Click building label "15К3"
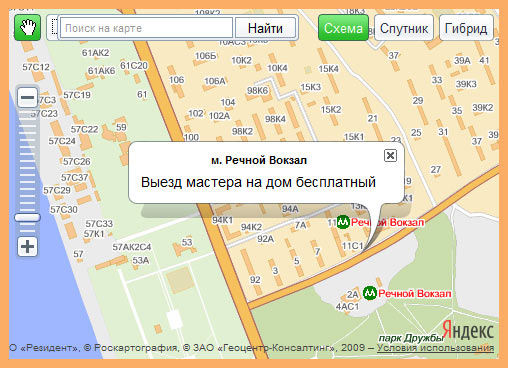 (x=311, y=87)
